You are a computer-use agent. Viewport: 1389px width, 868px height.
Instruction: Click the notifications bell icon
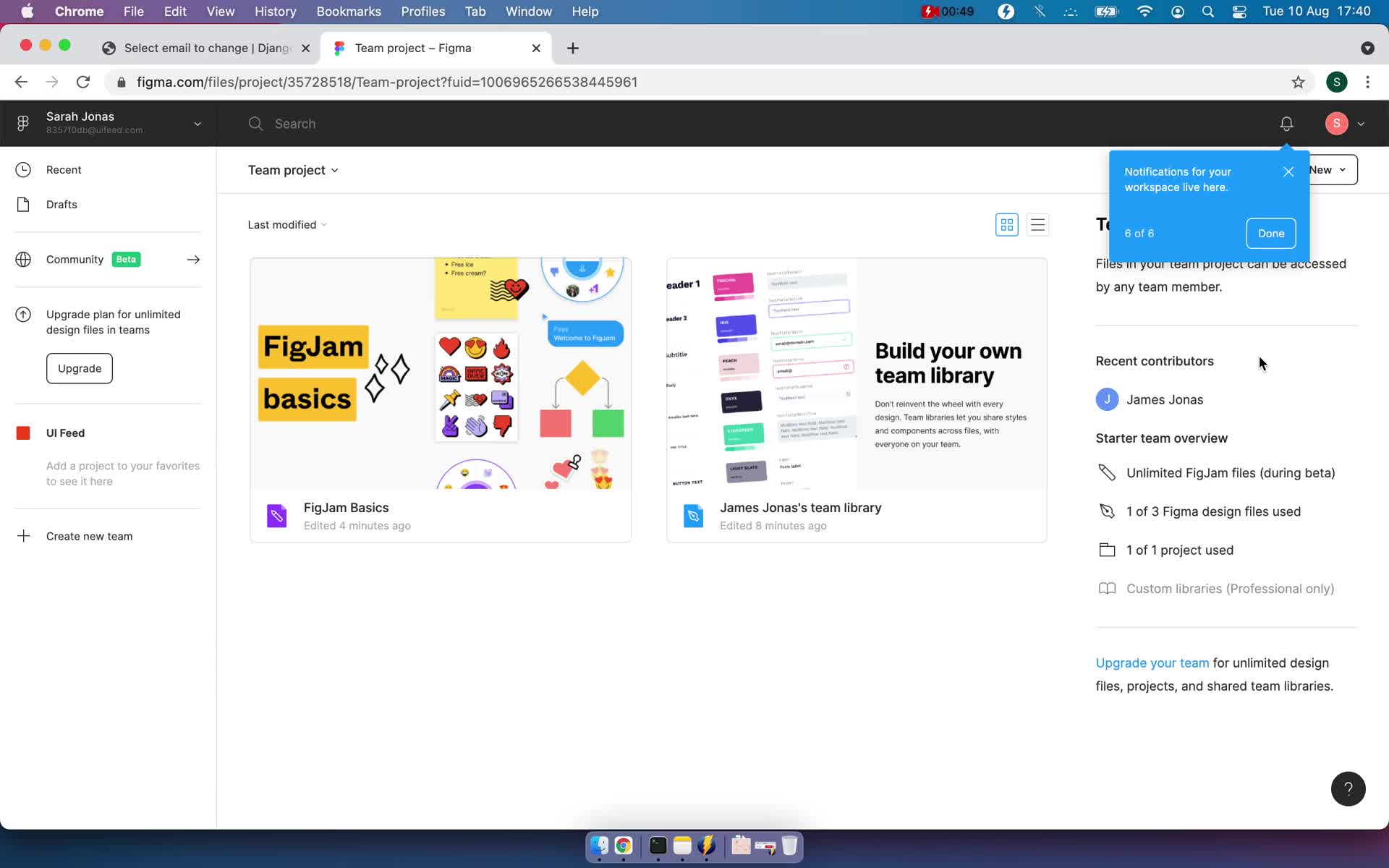(x=1286, y=123)
